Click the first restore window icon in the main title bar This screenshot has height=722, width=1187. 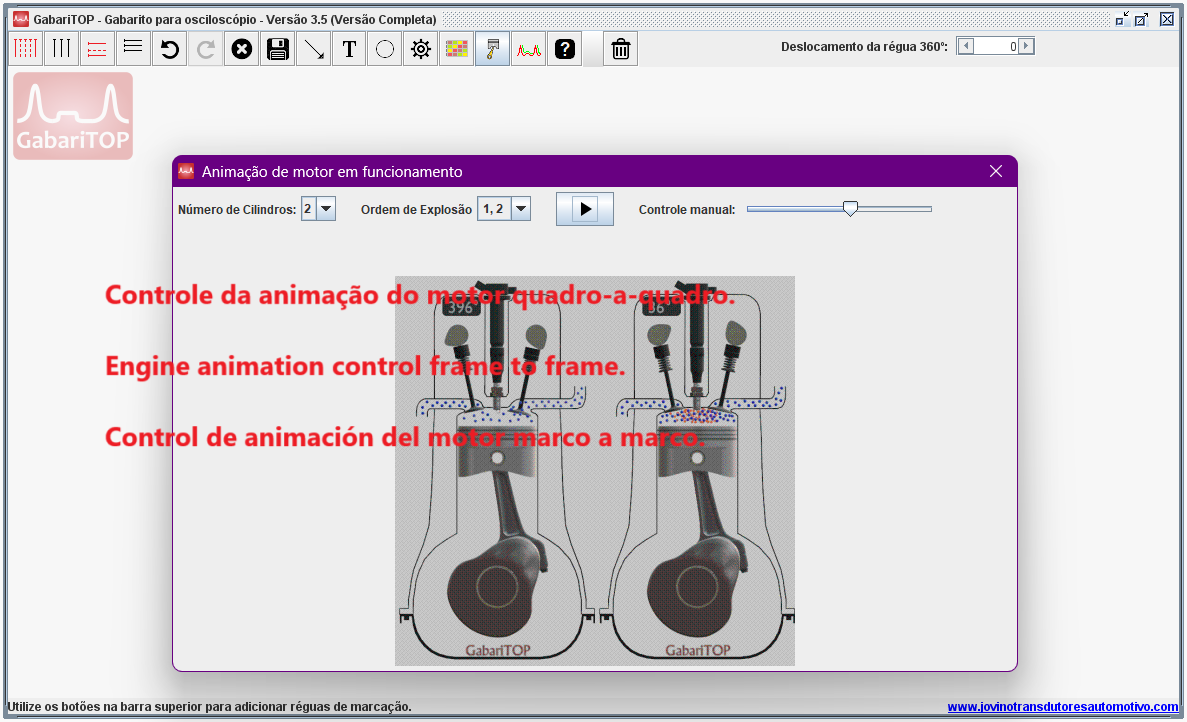tap(1123, 19)
